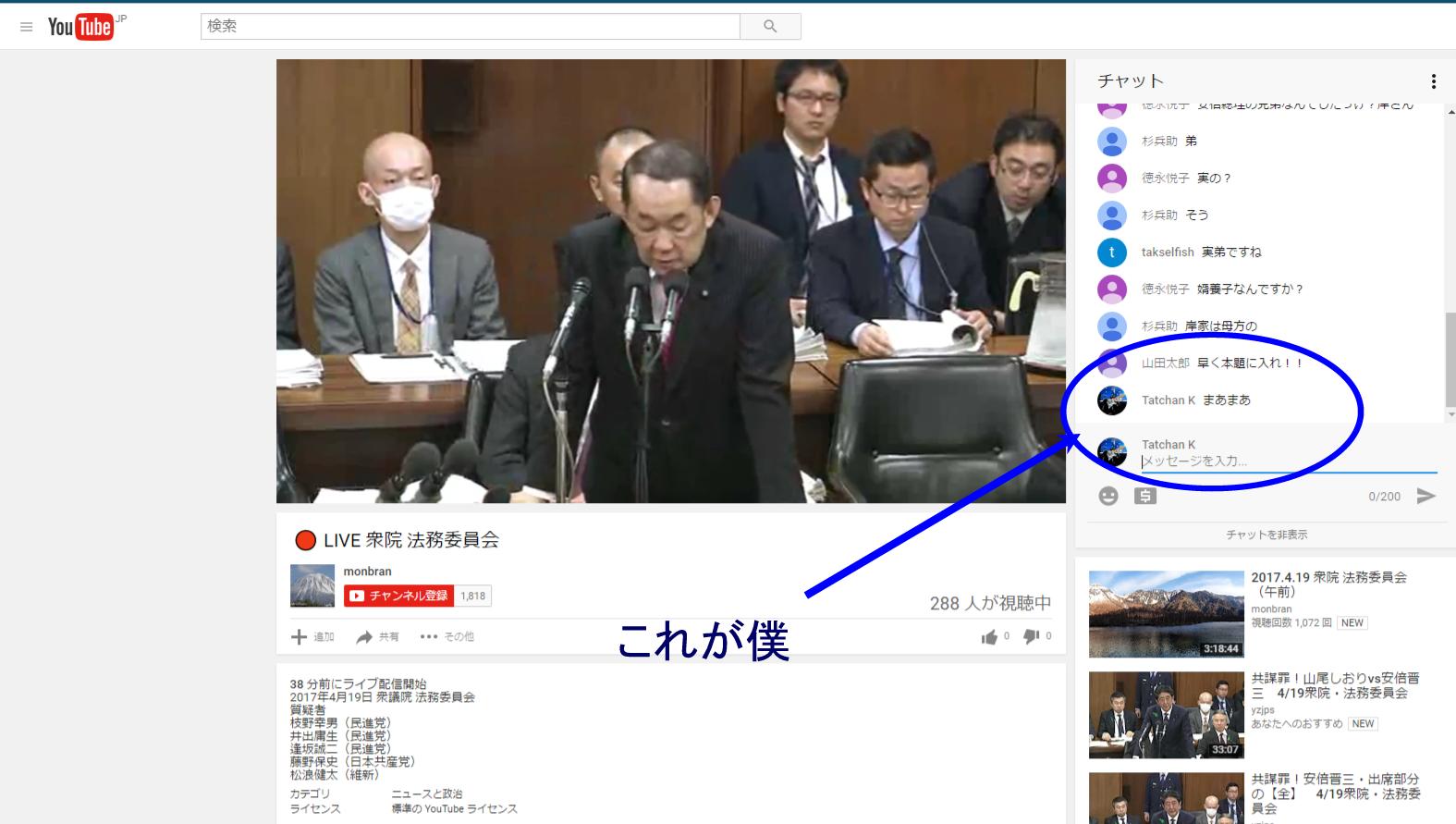Open the 3:18:44 mountain lake thumbnail video
This screenshot has height=824, width=1456.
1166,614
